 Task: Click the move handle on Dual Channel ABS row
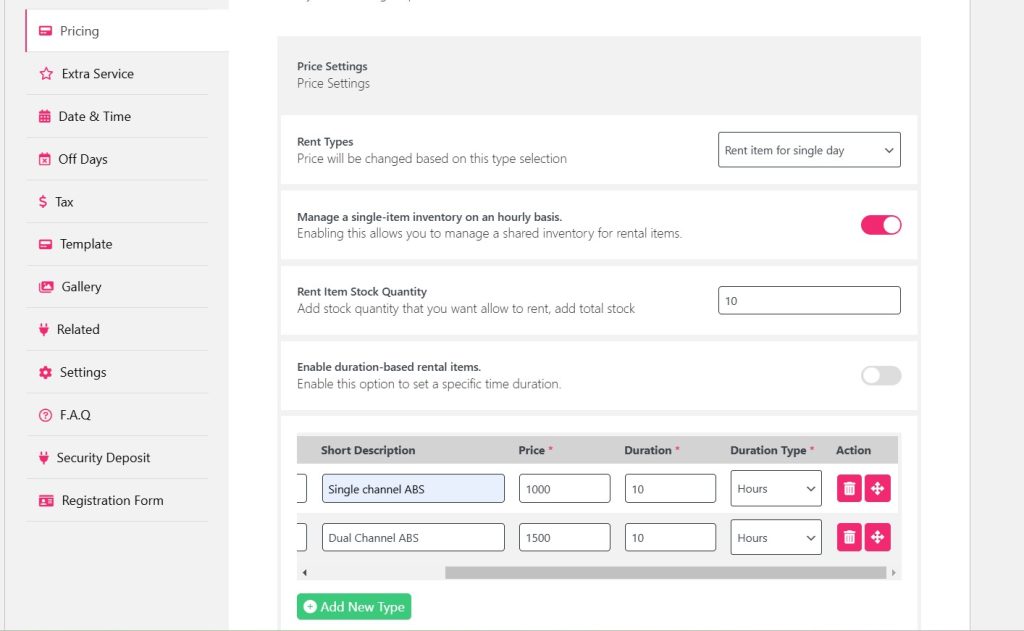[x=877, y=537]
